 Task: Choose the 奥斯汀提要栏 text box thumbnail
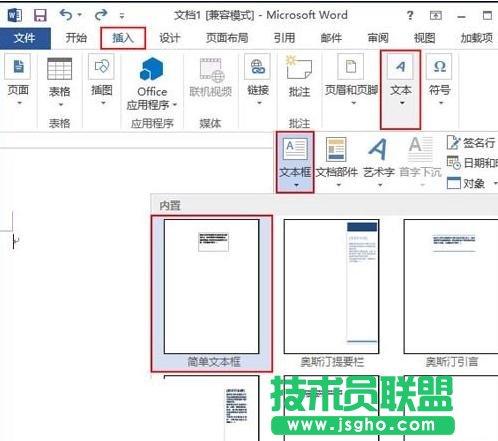[x=332, y=294]
